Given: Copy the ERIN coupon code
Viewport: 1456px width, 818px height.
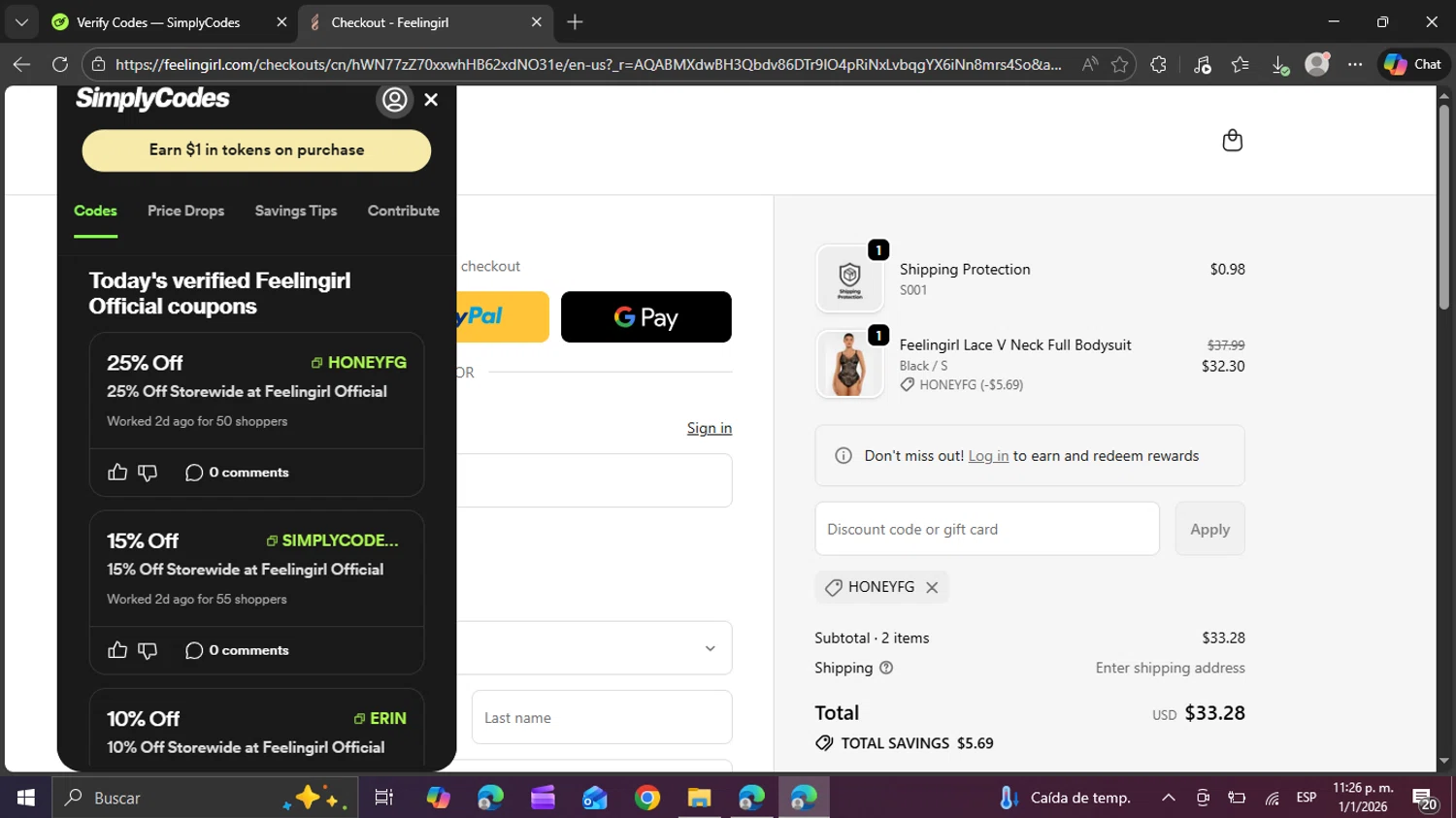Looking at the screenshot, I should [380, 718].
